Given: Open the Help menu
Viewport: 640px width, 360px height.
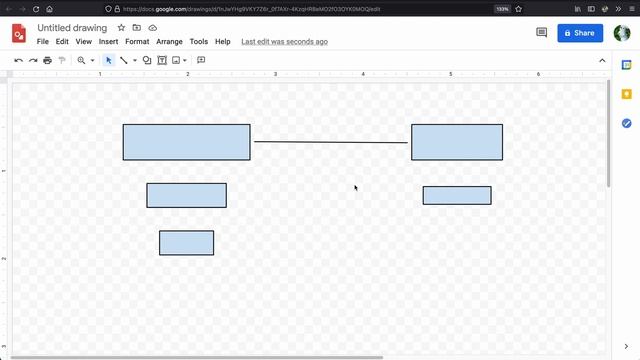Looking at the screenshot, I should (223, 42).
